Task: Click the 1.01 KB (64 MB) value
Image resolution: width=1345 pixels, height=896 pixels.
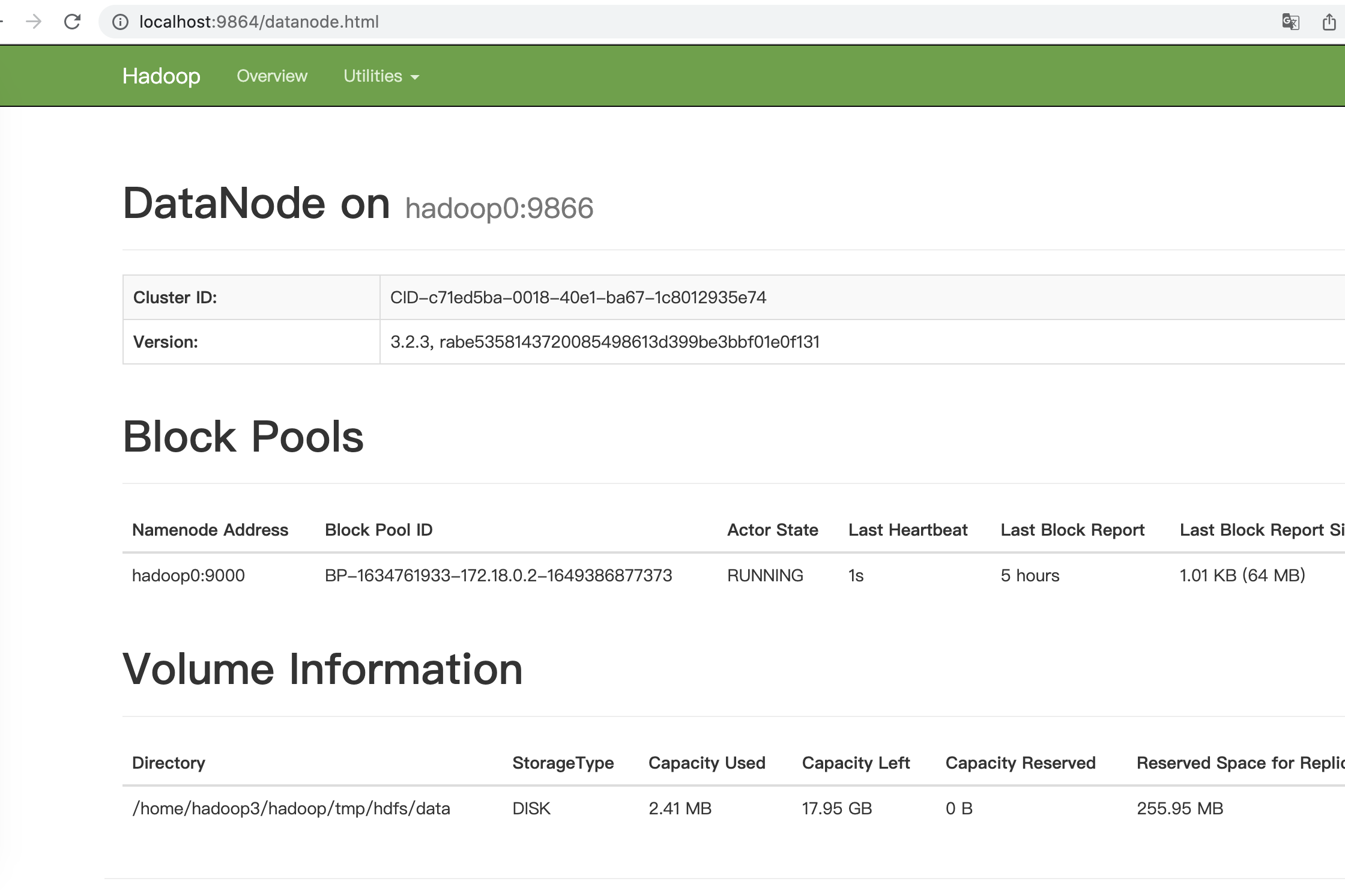Action: [1242, 575]
